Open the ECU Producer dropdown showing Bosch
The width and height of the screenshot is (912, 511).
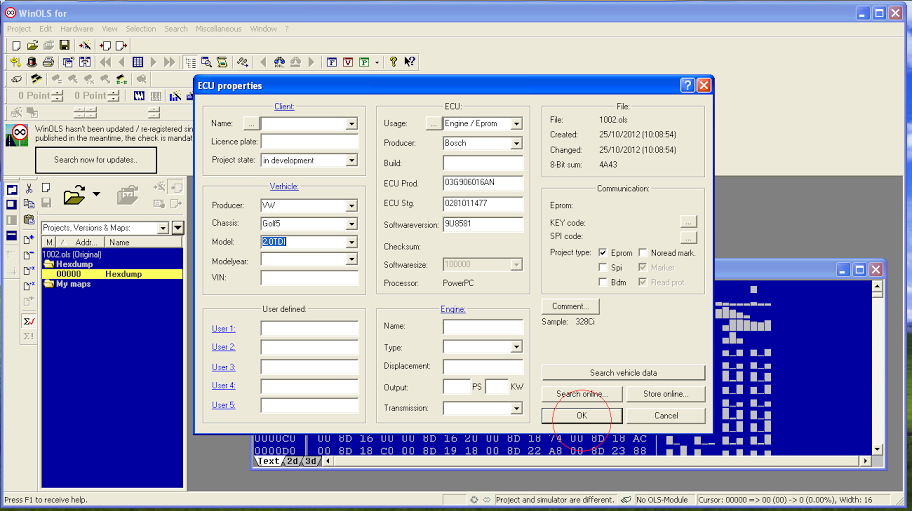pos(516,143)
